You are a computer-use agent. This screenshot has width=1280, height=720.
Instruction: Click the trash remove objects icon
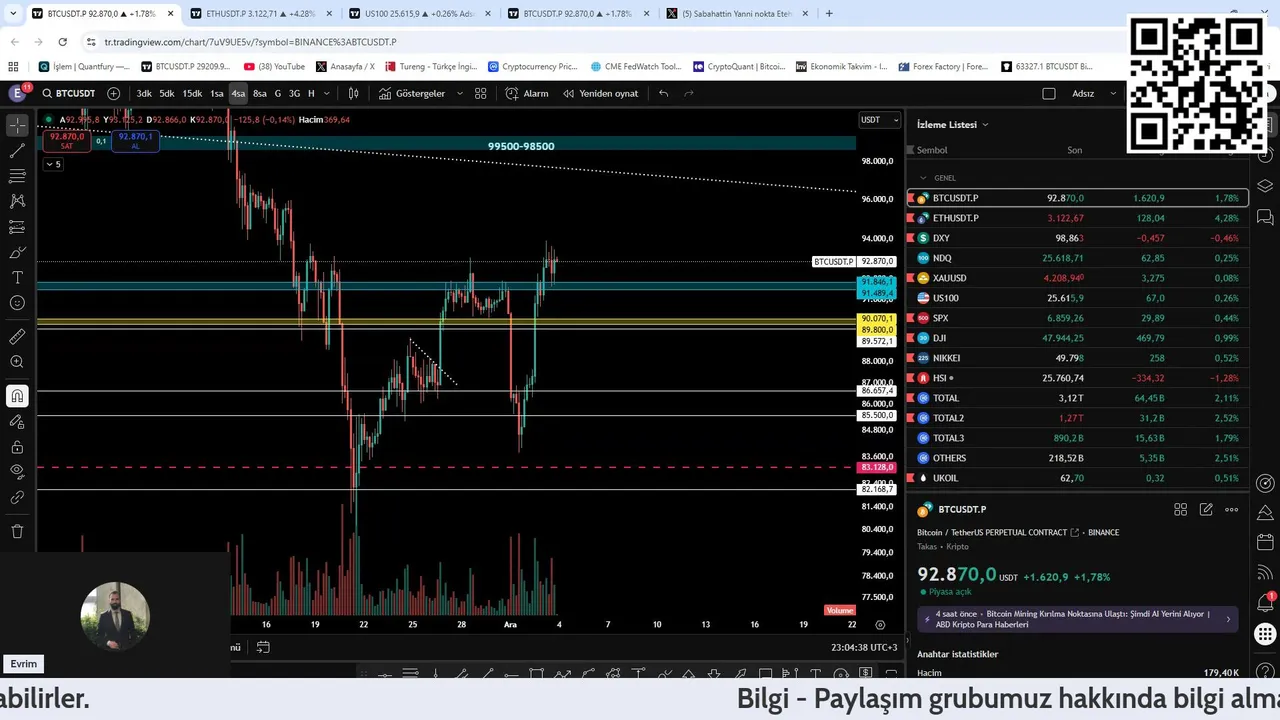[17, 531]
